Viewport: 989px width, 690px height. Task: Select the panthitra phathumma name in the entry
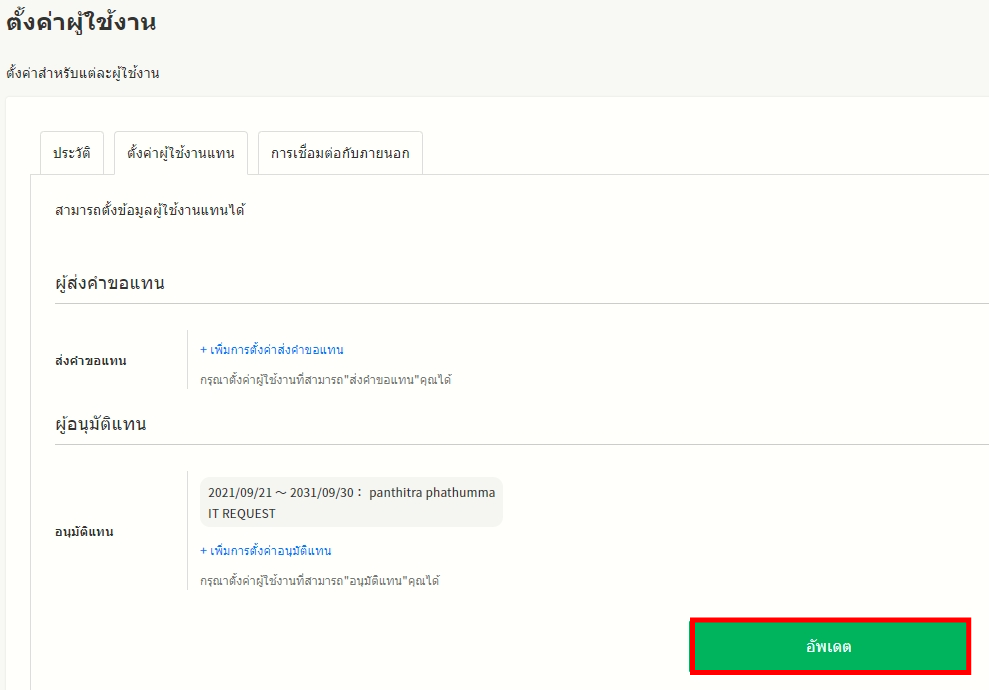click(432, 492)
